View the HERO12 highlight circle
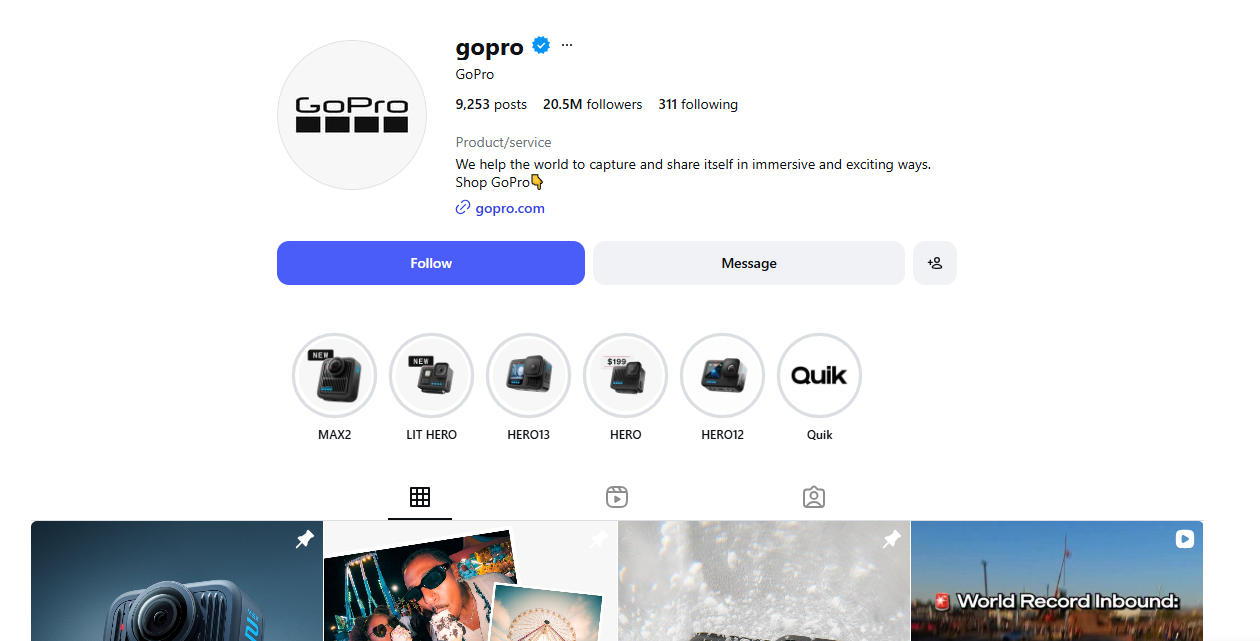 point(722,375)
